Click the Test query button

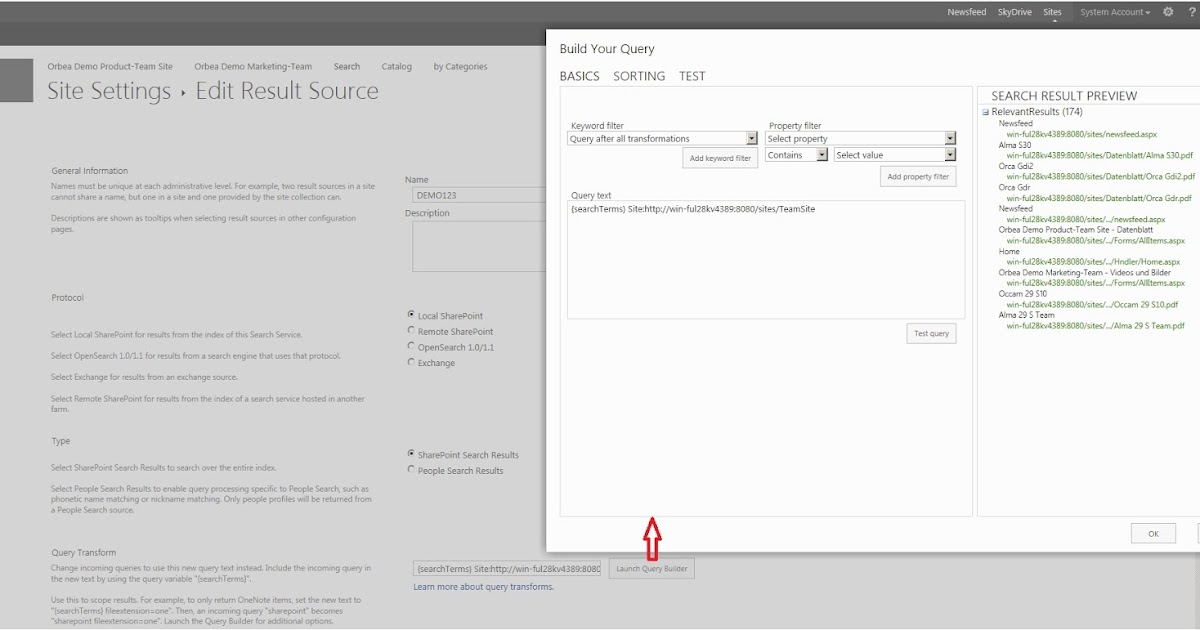click(931, 333)
